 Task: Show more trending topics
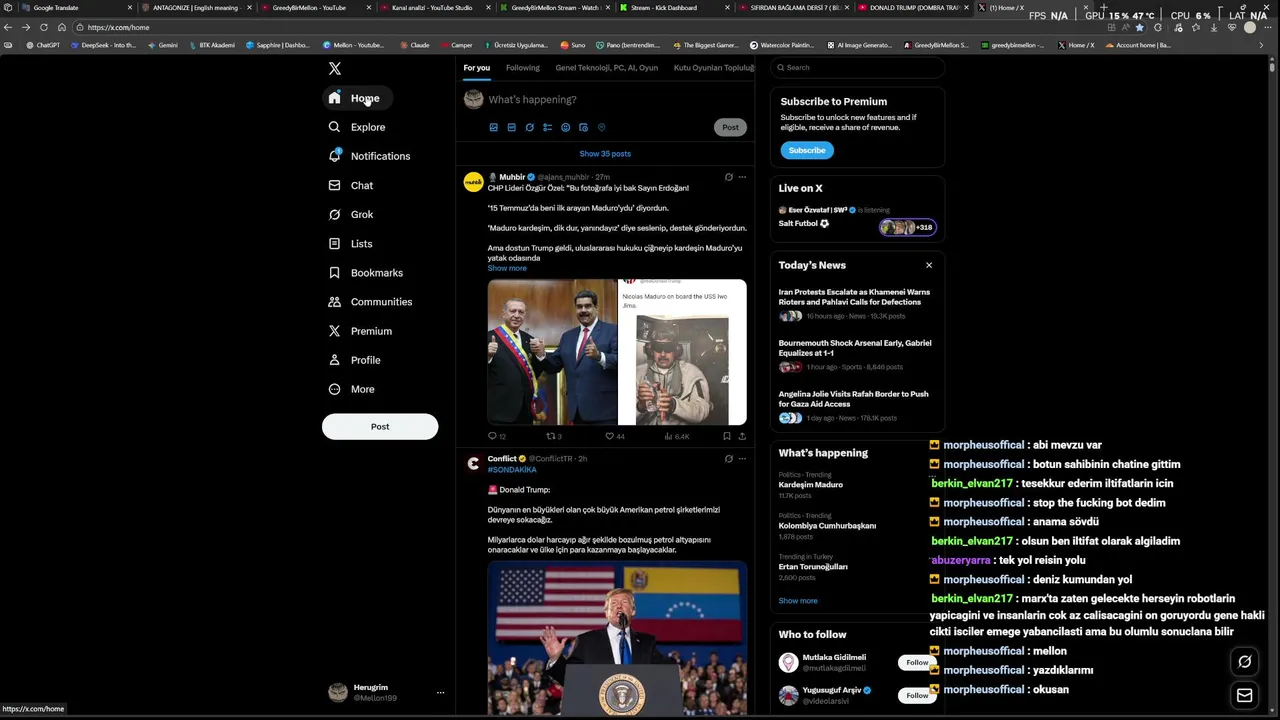point(798,601)
